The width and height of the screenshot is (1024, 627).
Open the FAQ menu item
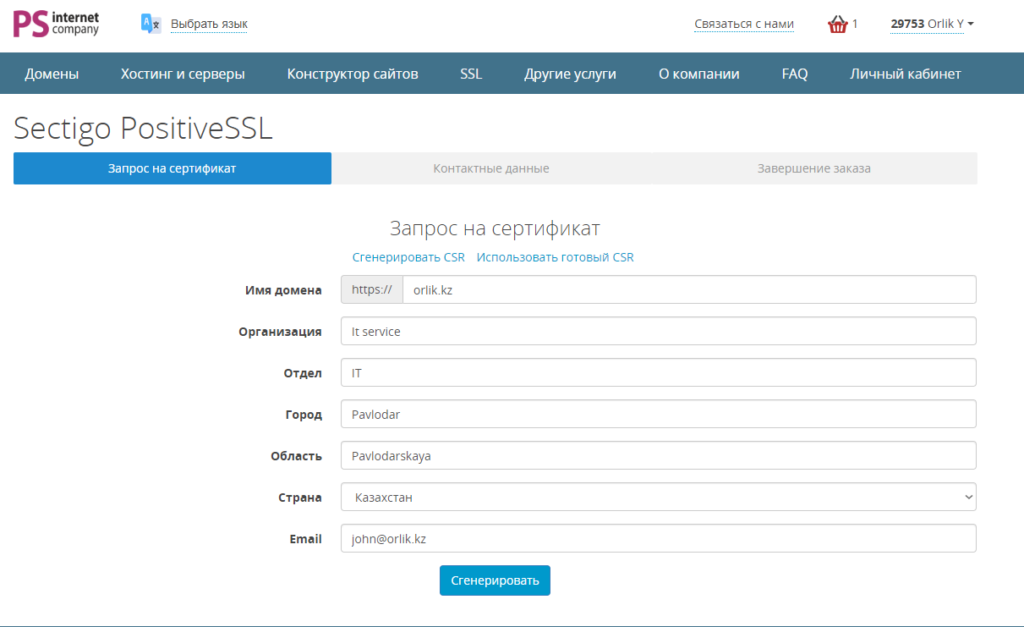pyautogui.click(x=795, y=74)
